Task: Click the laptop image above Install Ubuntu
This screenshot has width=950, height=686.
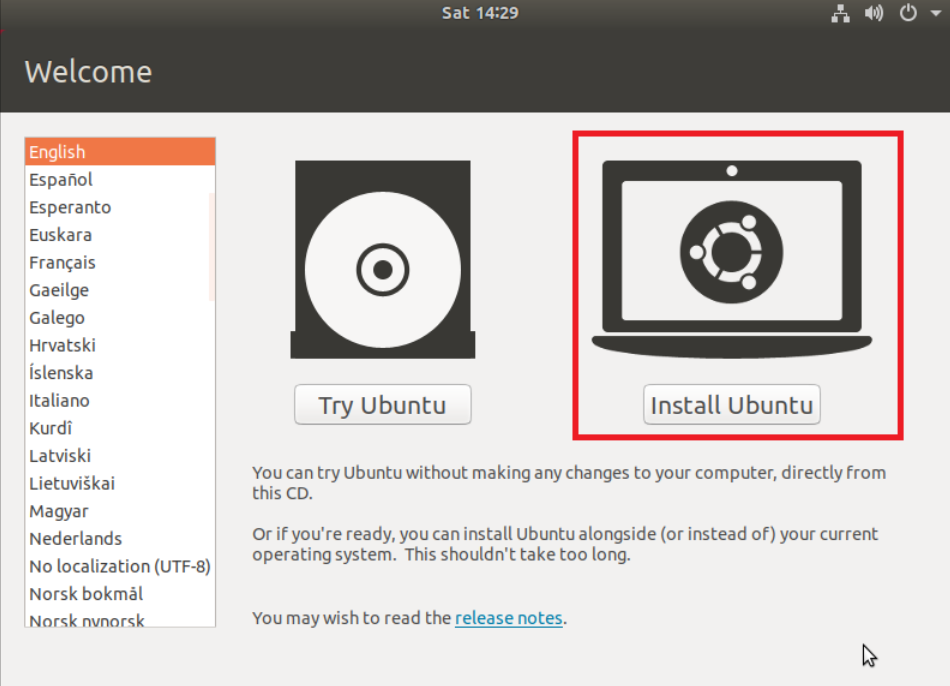Action: (x=732, y=259)
